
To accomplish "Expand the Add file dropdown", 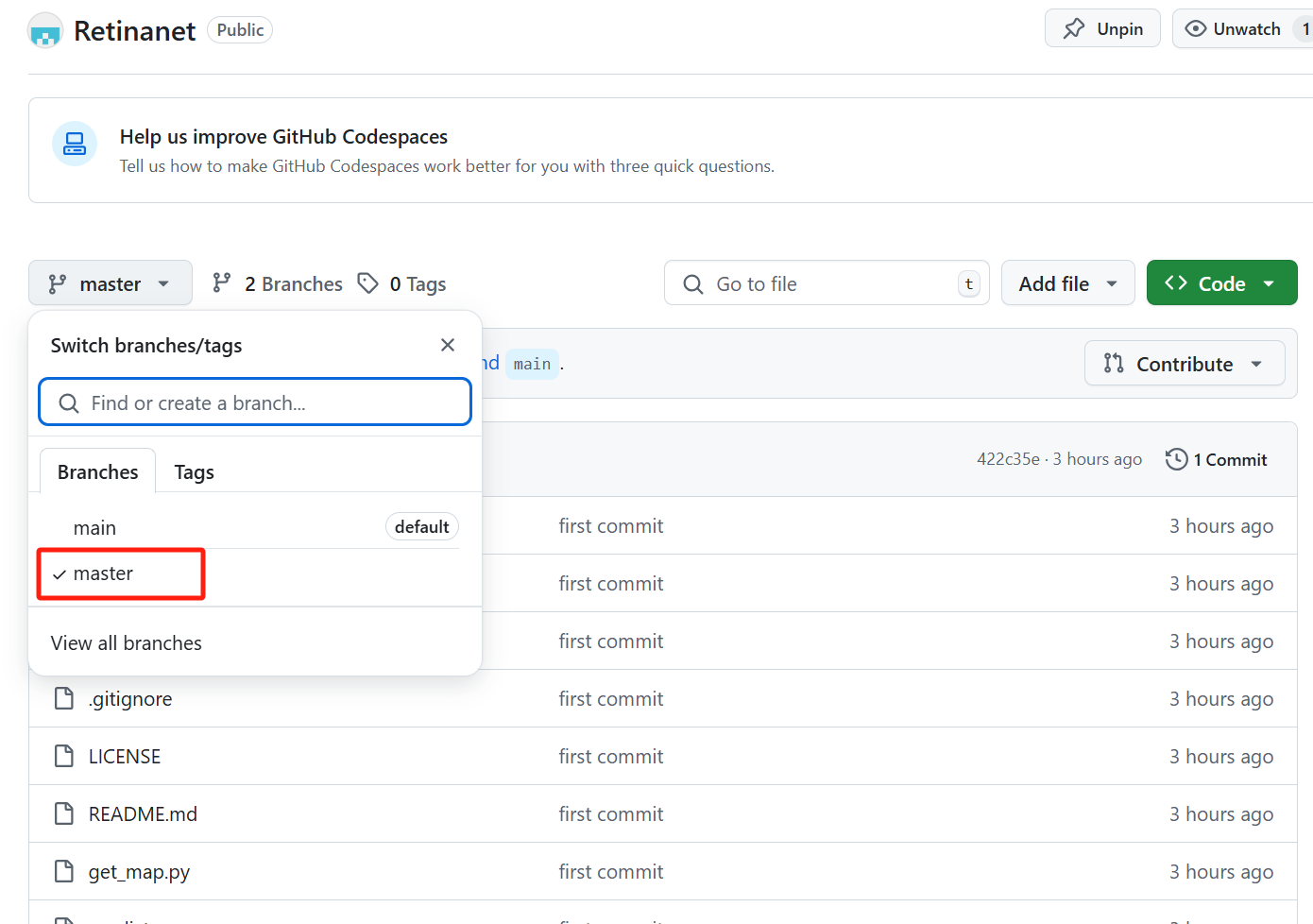I will (x=1068, y=283).
